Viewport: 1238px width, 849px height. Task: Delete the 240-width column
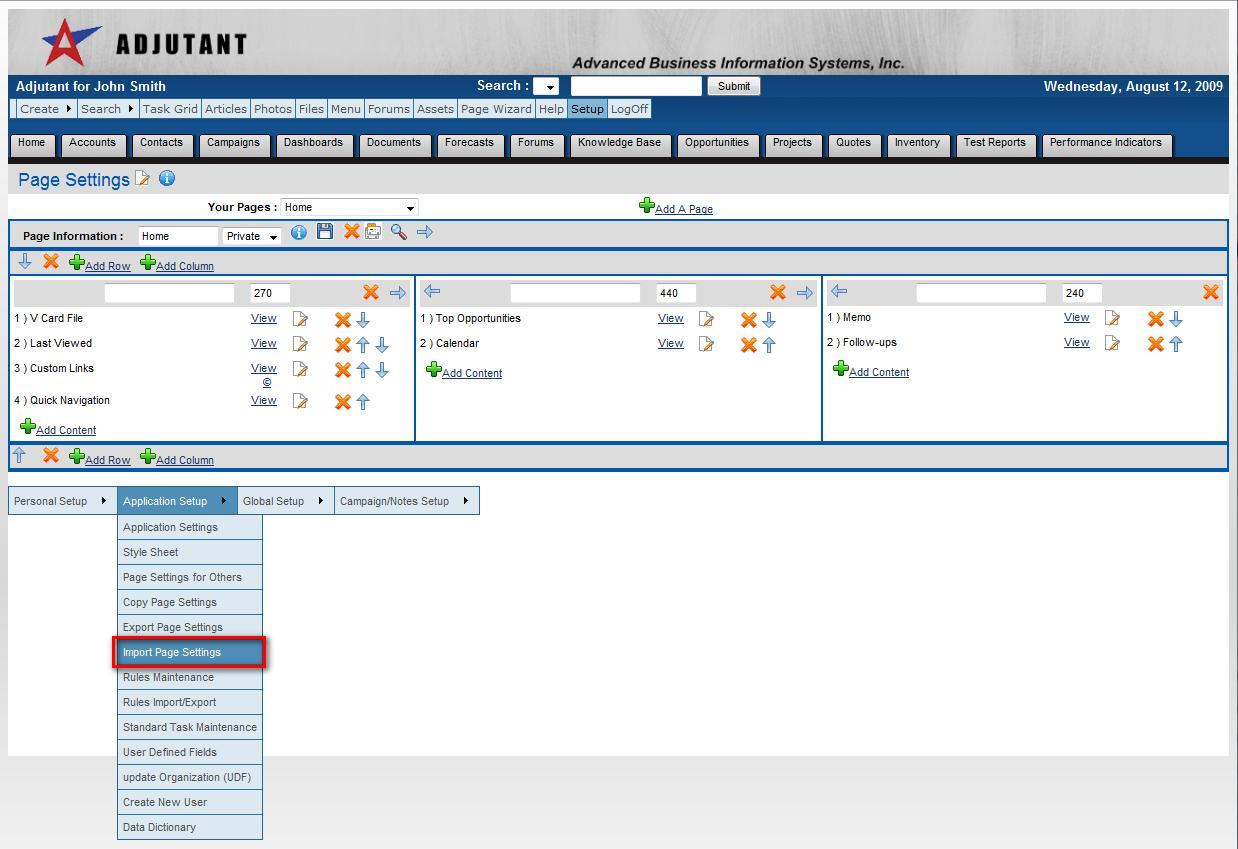pos(1210,292)
